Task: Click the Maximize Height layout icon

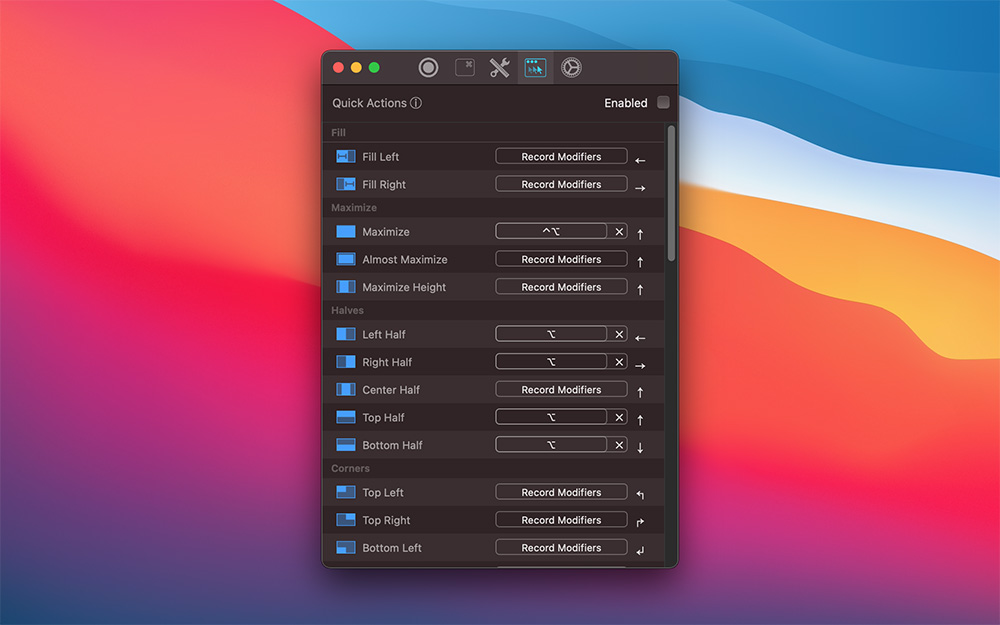Action: (x=346, y=287)
